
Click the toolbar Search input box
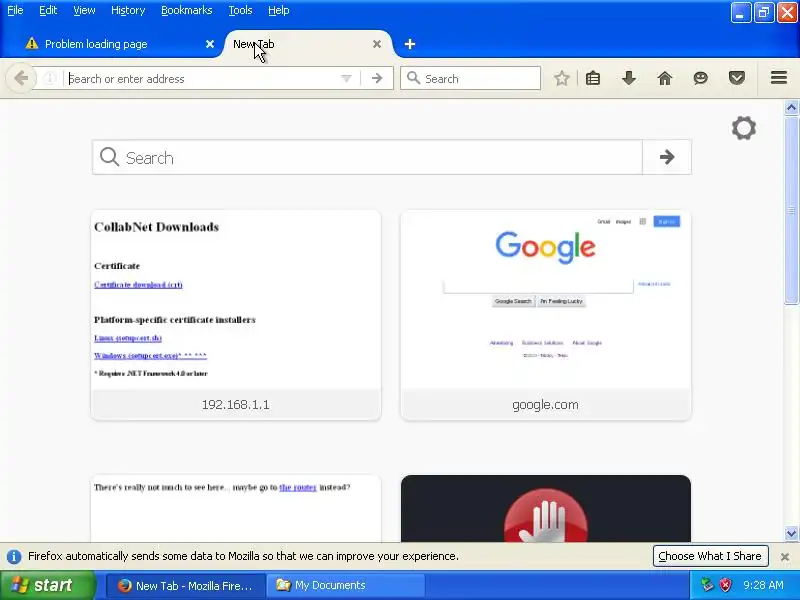470,78
